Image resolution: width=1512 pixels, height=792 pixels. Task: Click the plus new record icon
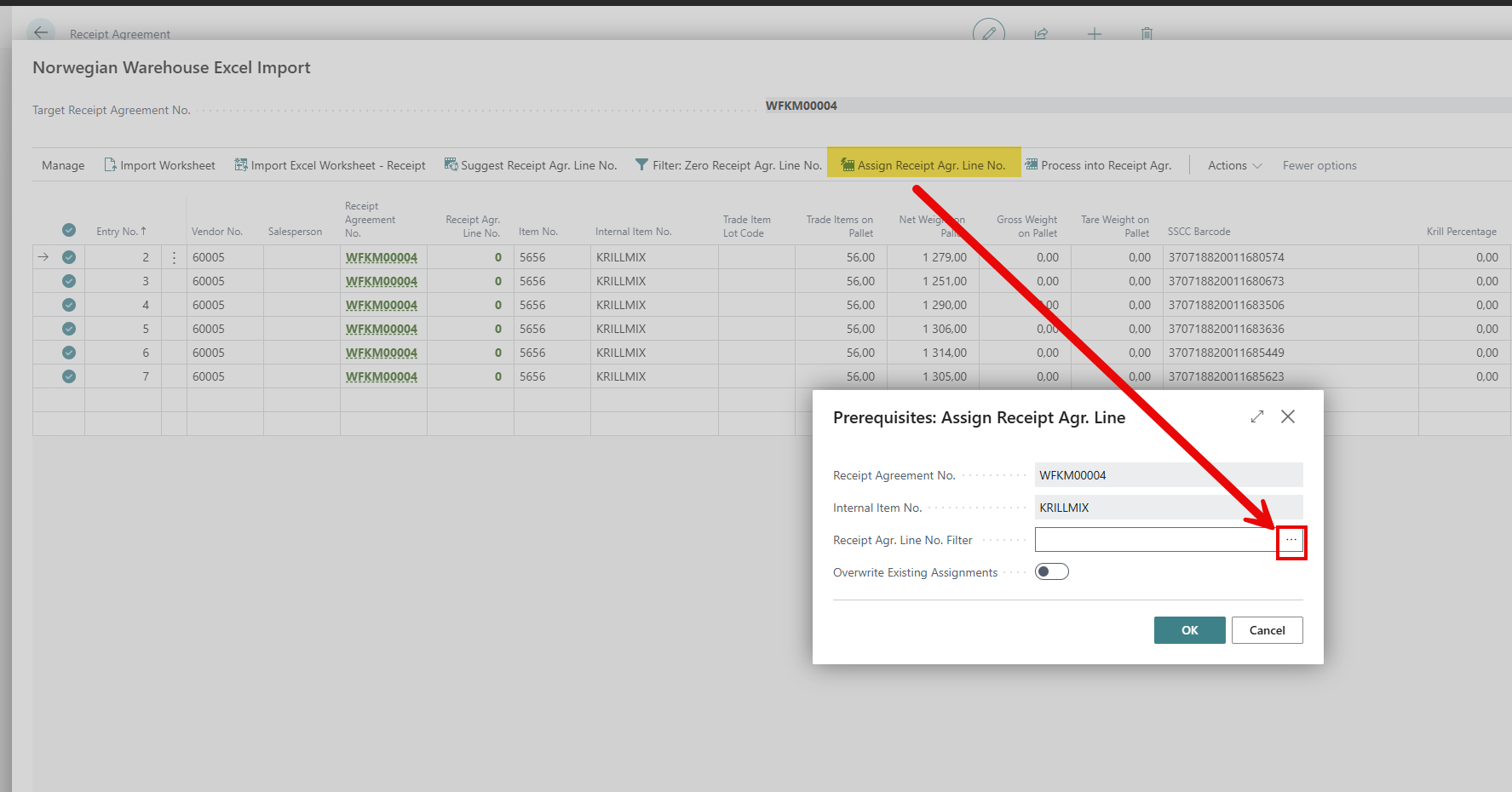pos(1095,34)
